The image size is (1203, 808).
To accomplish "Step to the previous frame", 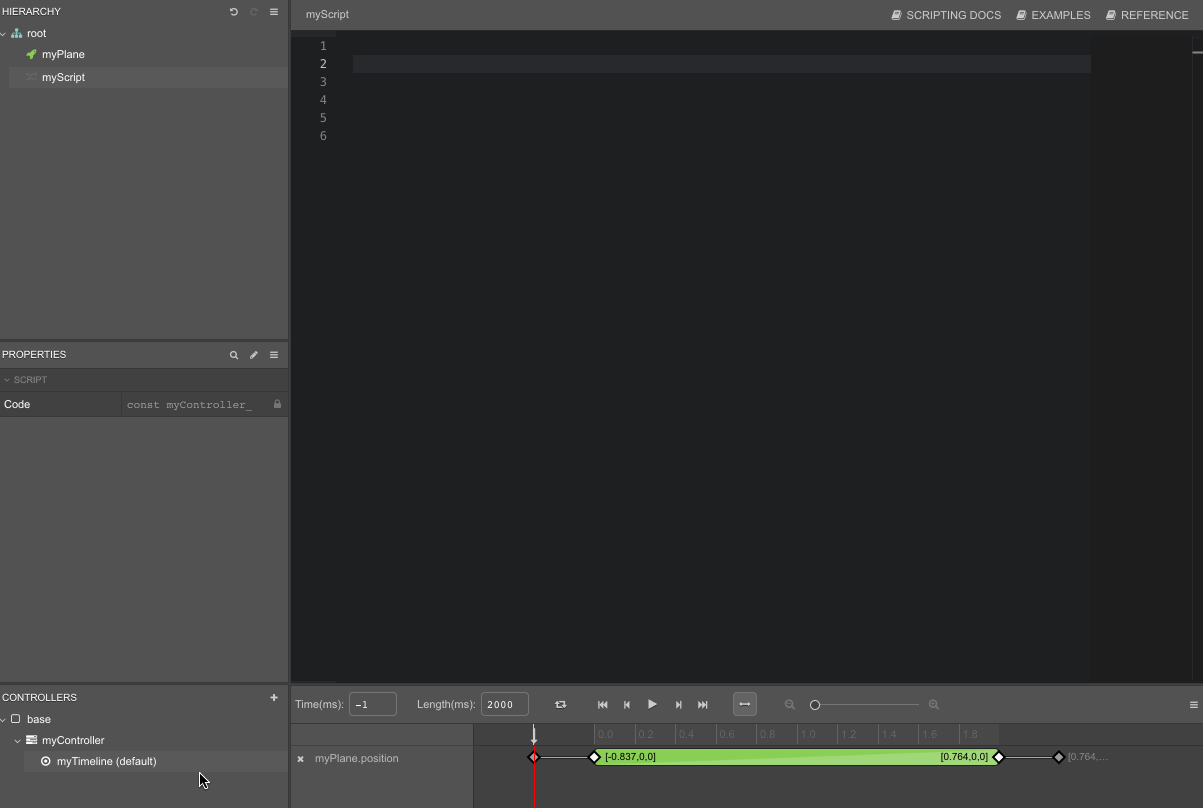I will tap(627, 704).
